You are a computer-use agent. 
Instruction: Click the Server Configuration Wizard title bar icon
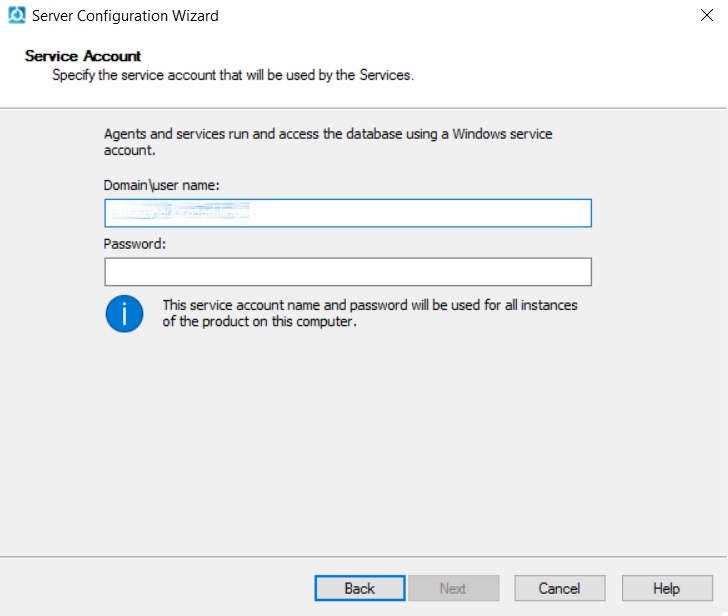point(16,16)
